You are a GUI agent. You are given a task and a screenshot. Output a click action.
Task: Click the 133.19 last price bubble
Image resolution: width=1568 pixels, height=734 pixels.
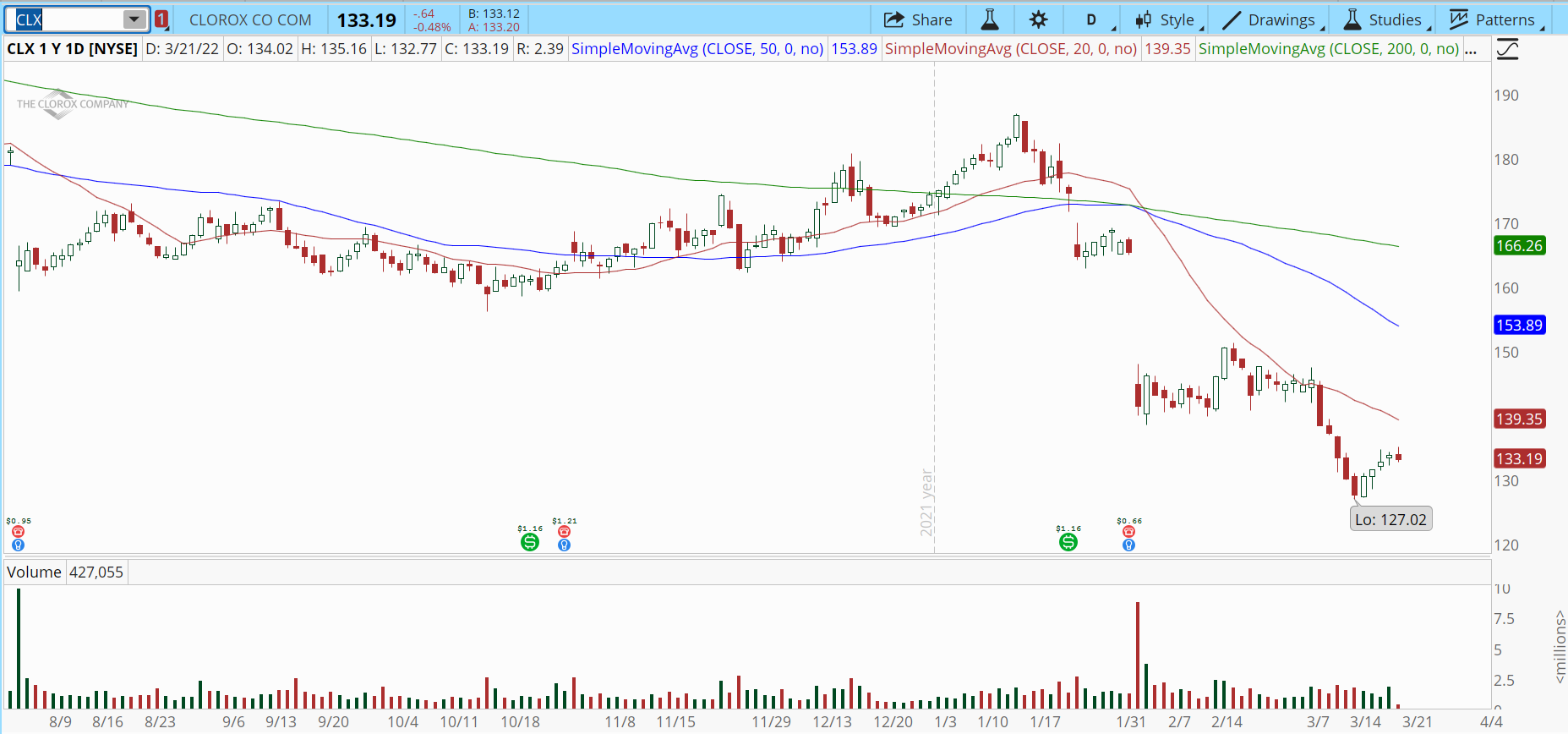coord(1520,459)
